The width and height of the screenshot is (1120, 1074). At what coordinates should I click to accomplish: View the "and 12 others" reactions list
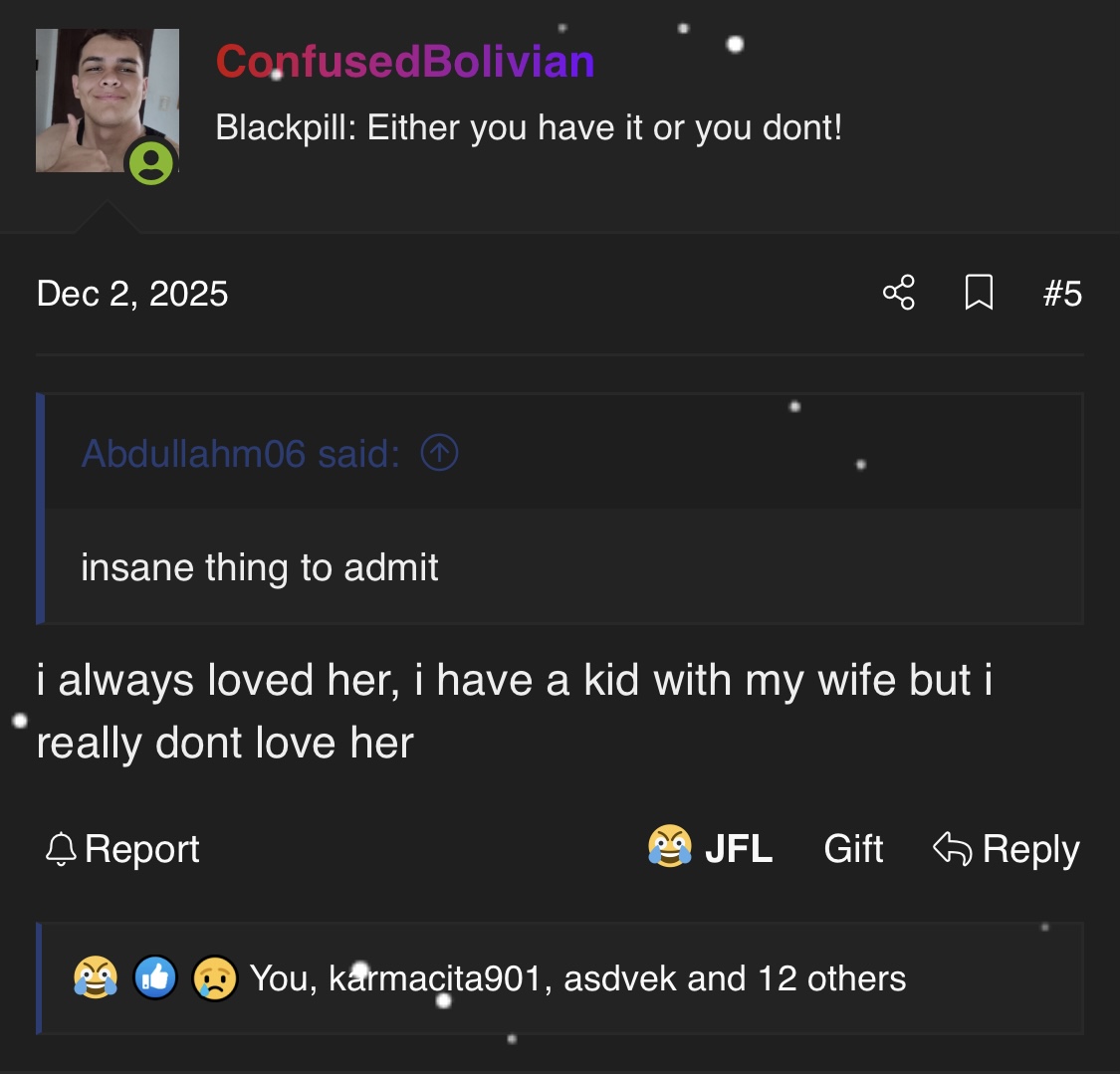point(796,978)
